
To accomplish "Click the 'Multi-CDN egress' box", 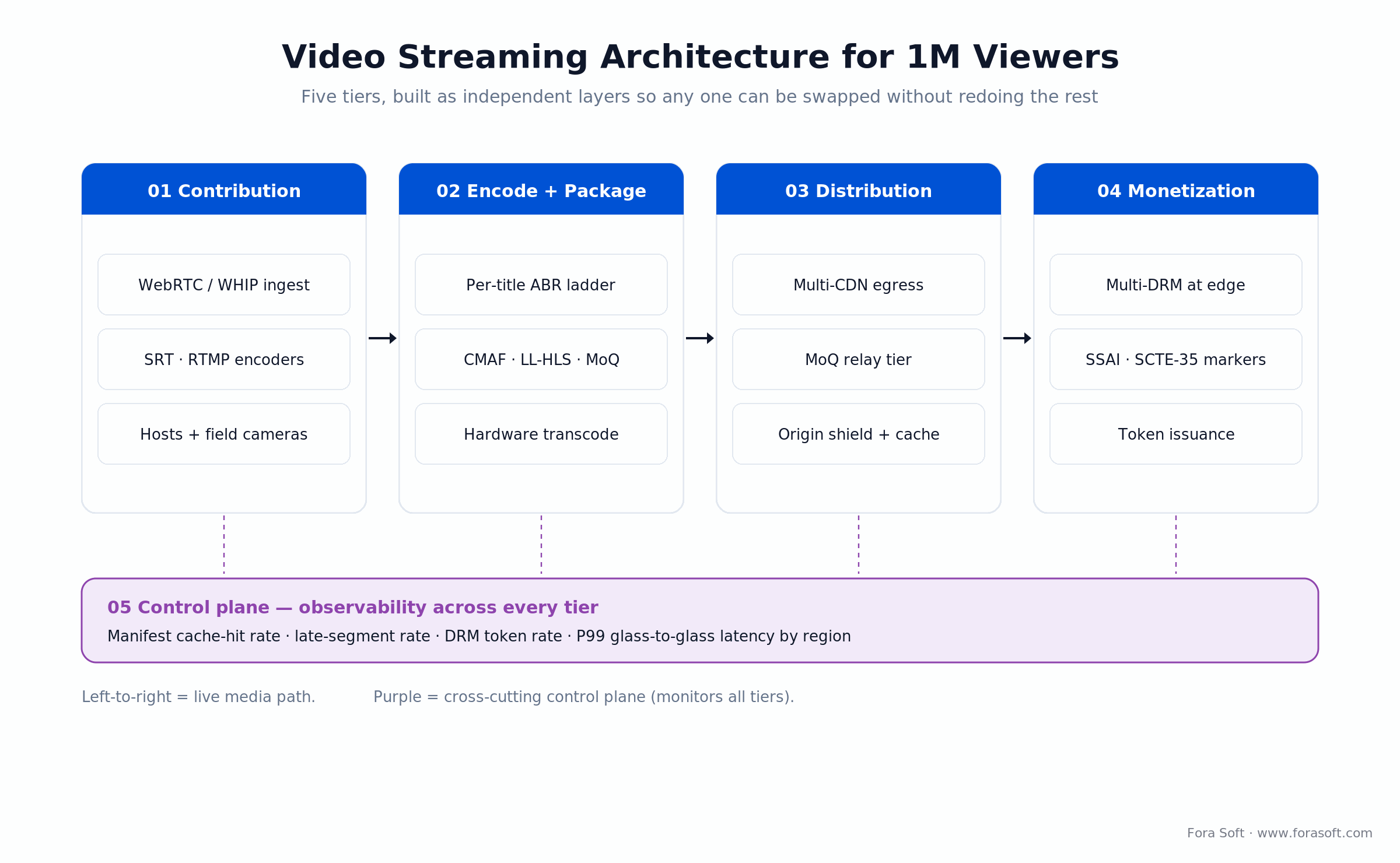I will click(x=859, y=285).
